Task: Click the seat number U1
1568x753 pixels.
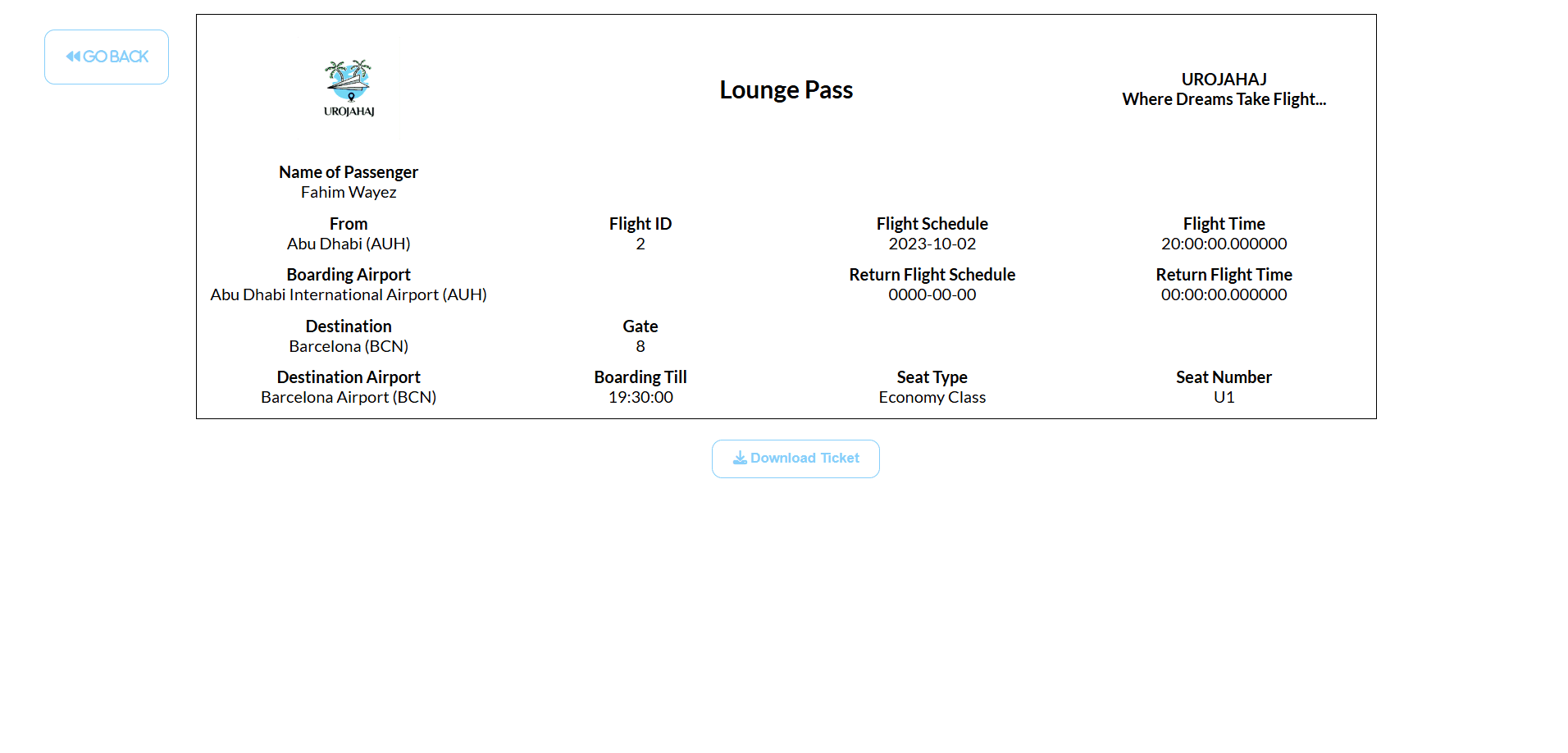Action: tap(1224, 398)
